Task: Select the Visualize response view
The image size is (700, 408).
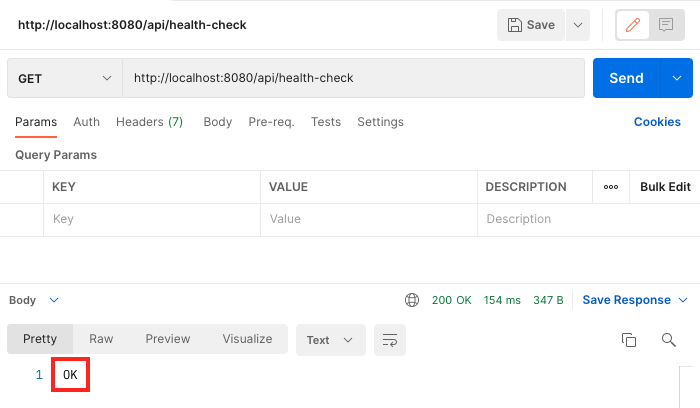Action: [x=247, y=339]
